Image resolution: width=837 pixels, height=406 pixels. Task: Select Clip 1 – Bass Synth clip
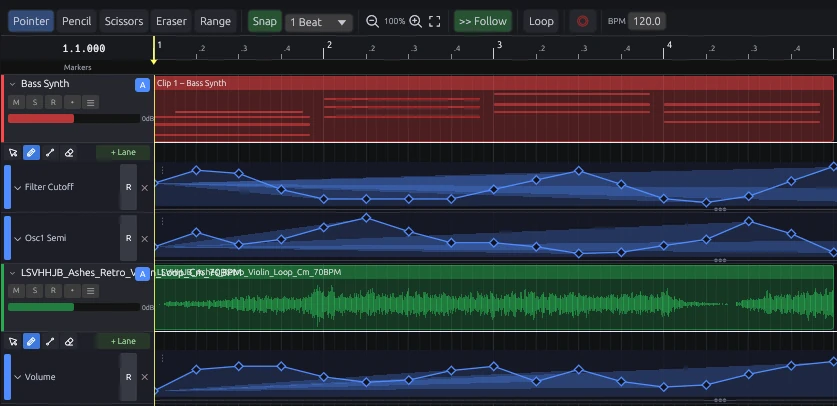click(494, 109)
